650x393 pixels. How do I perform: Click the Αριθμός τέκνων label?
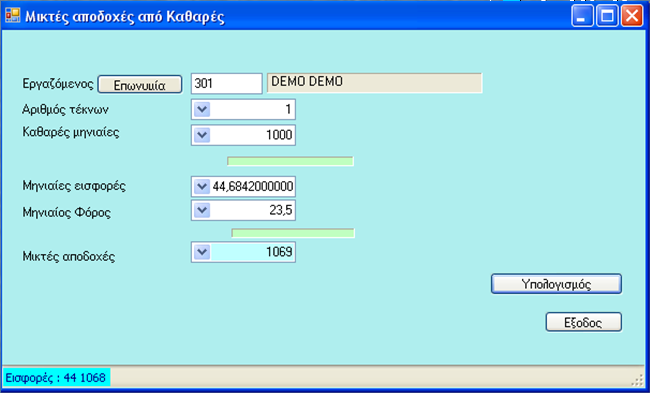pos(65,110)
